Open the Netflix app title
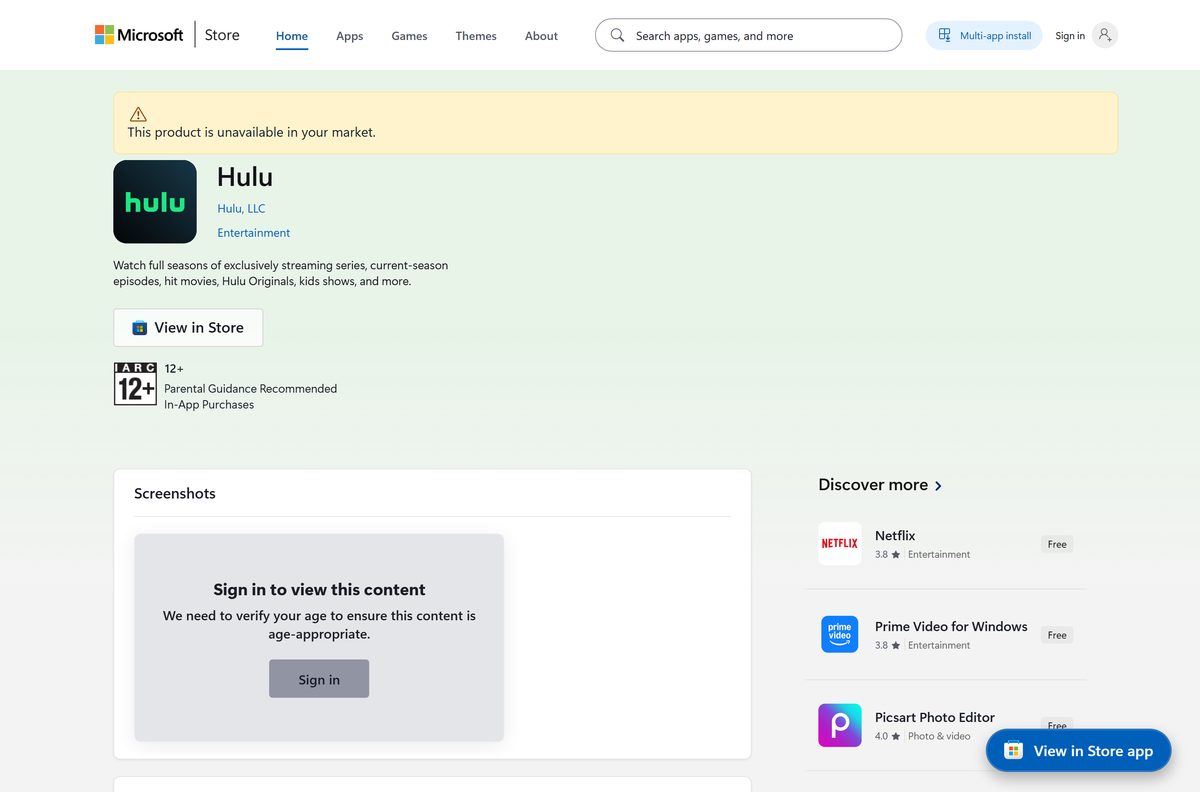This screenshot has width=1200, height=792. coord(895,536)
